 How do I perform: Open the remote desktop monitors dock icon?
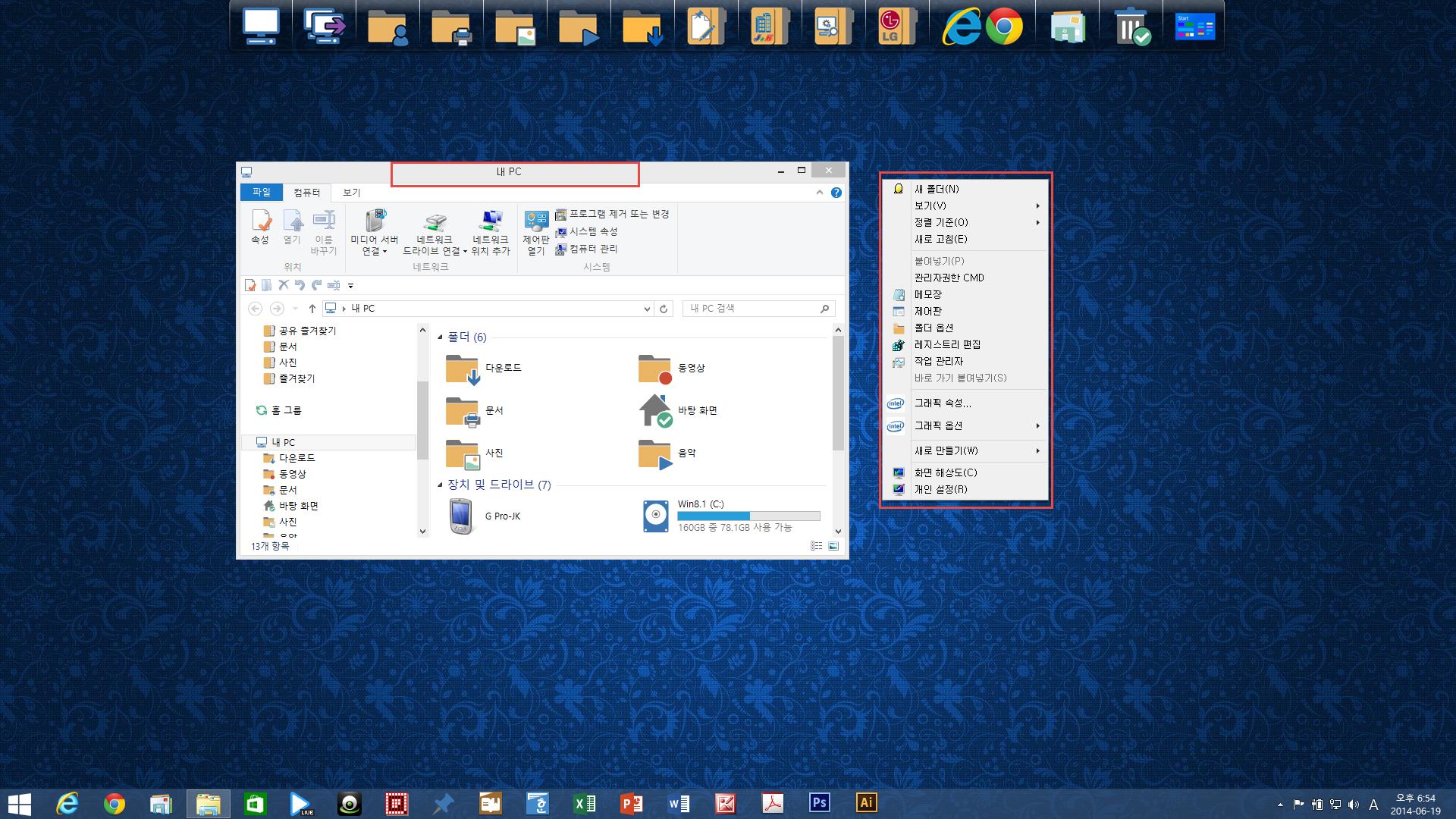pos(325,27)
